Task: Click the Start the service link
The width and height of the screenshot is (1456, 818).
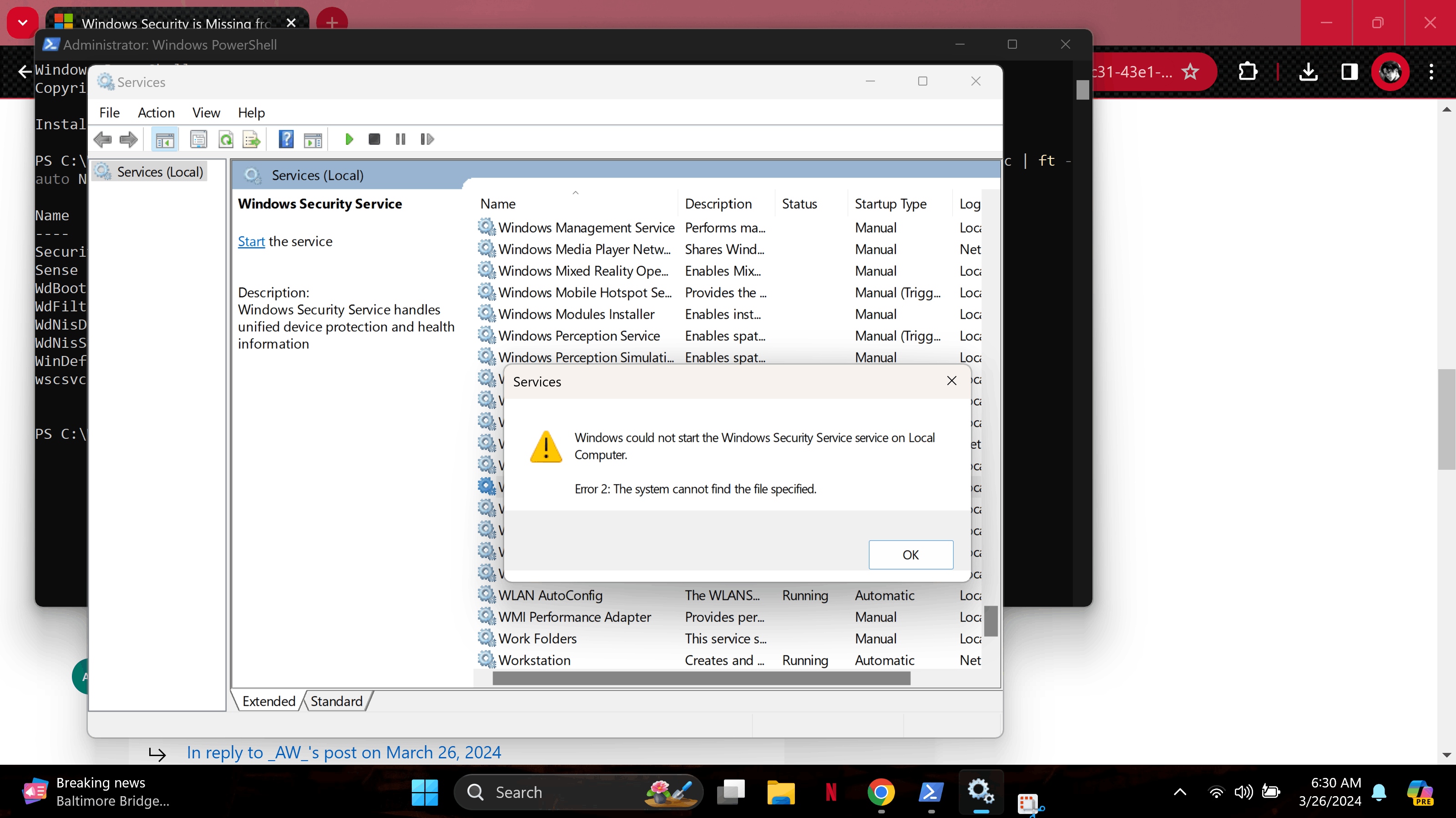Action: [251, 241]
